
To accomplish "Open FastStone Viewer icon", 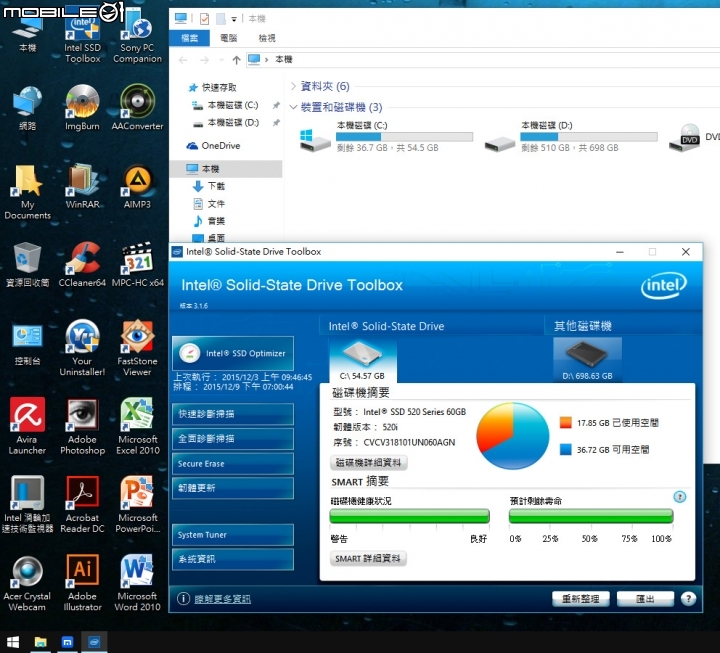I will point(137,349).
